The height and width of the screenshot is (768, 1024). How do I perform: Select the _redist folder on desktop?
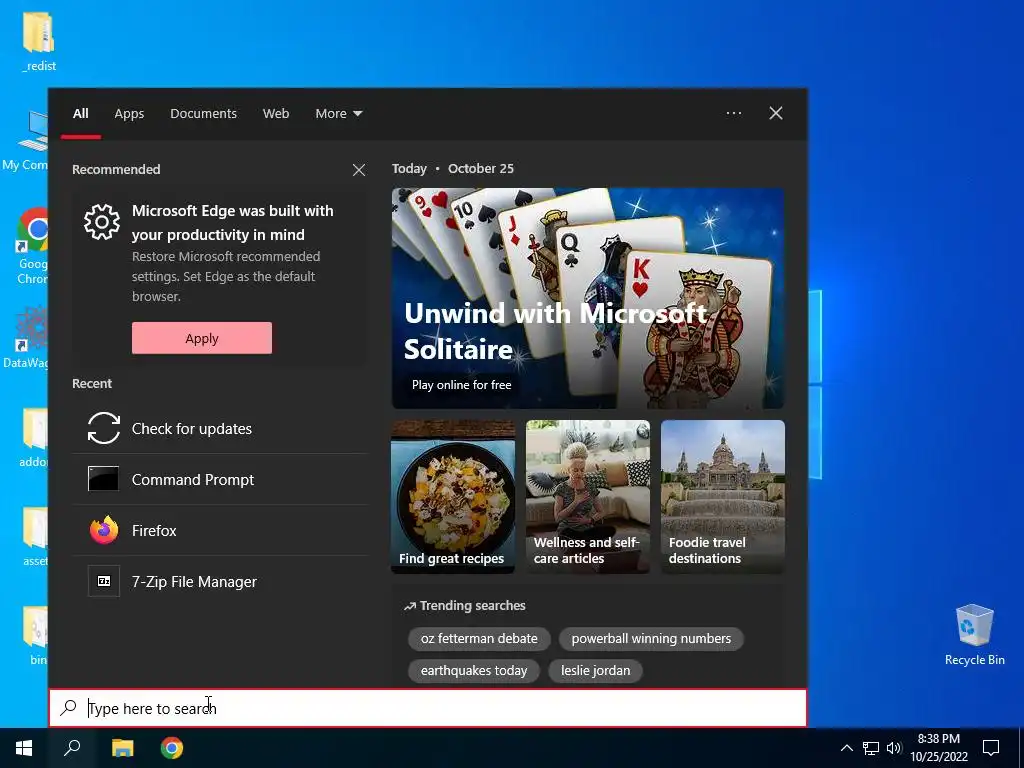39,40
